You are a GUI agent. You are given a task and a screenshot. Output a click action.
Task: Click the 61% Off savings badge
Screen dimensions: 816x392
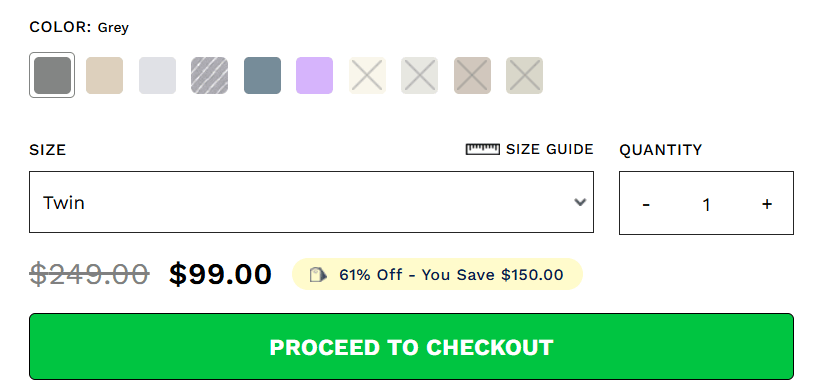click(x=437, y=274)
